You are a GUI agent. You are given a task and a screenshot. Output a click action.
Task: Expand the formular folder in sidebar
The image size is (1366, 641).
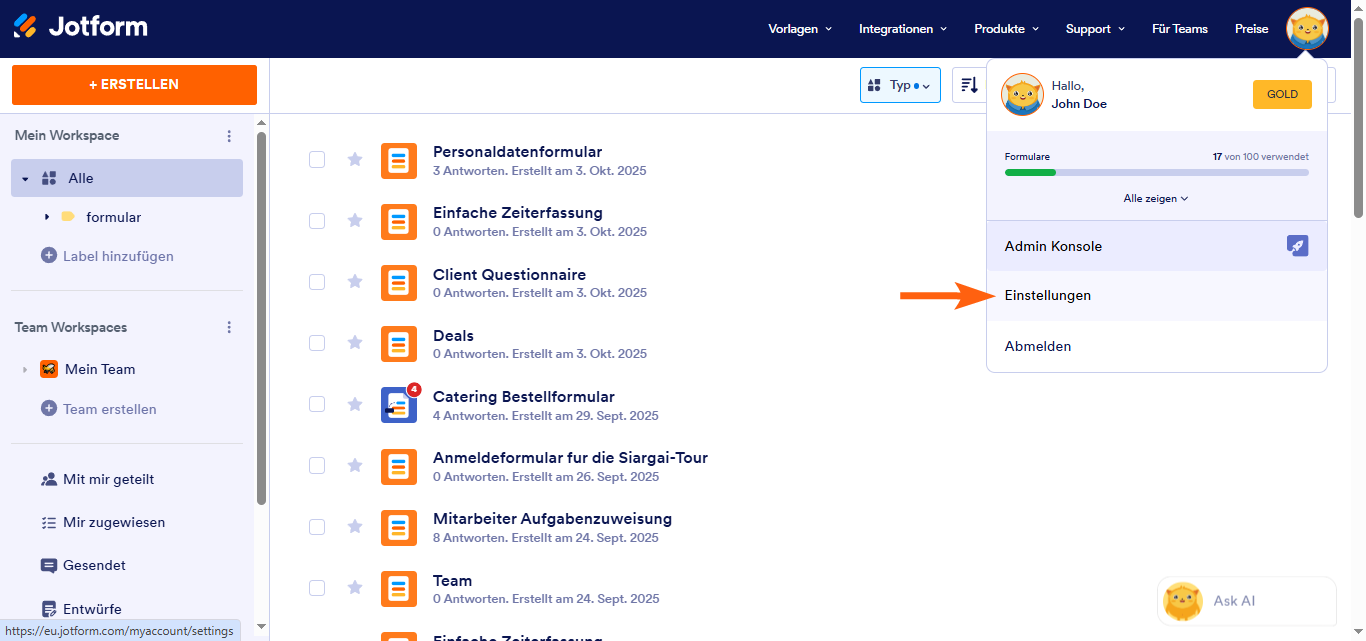coord(47,217)
